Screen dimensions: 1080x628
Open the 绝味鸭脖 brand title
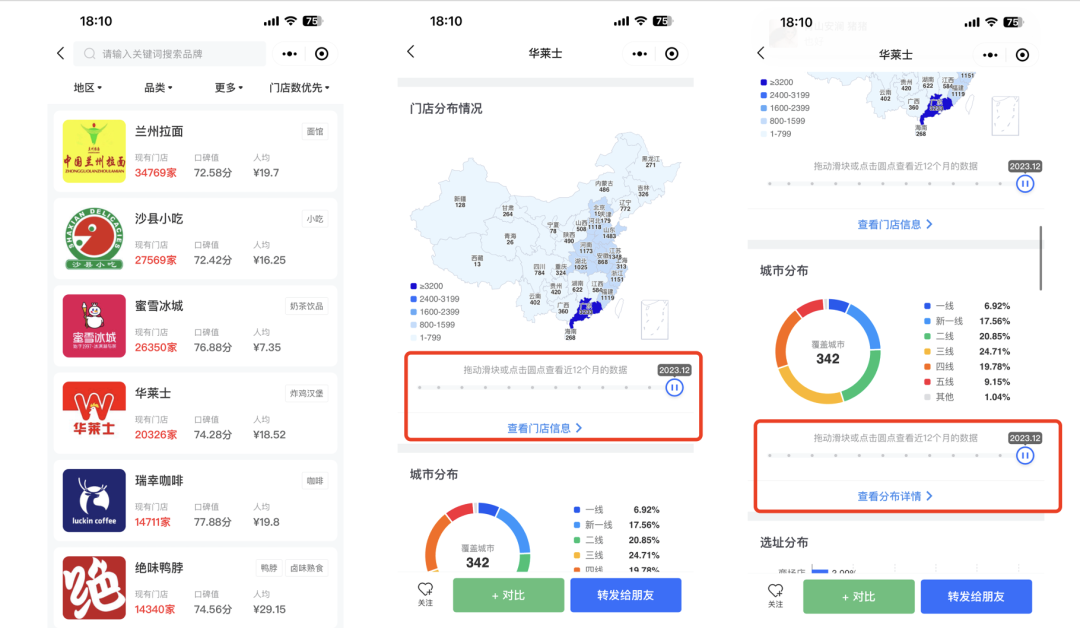159,568
